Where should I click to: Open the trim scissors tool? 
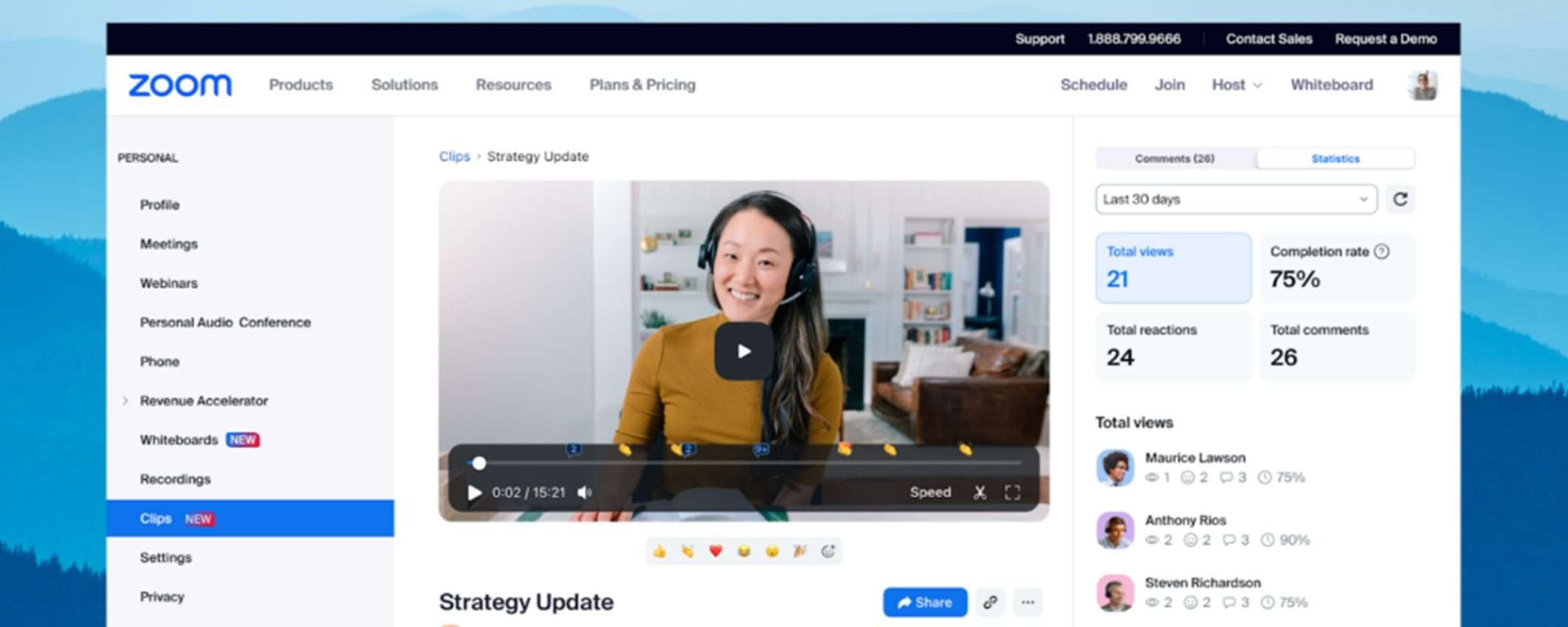[980, 492]
